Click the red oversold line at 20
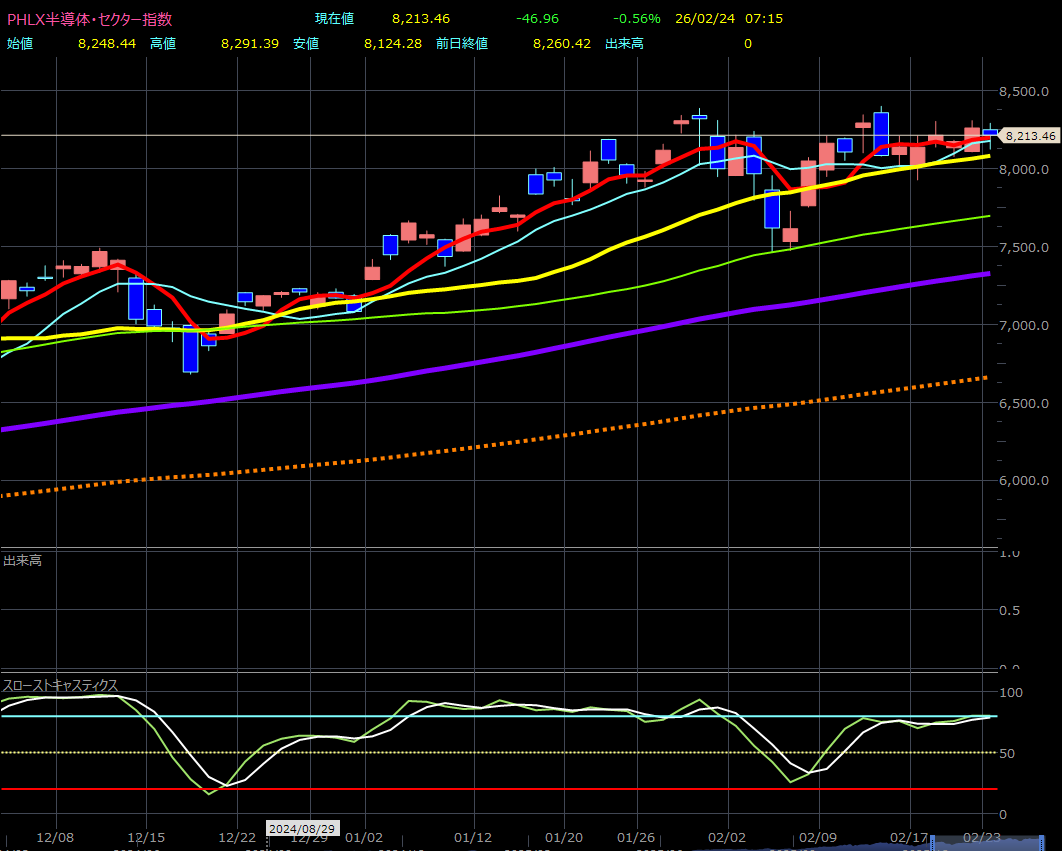 (x=500, y=789)
